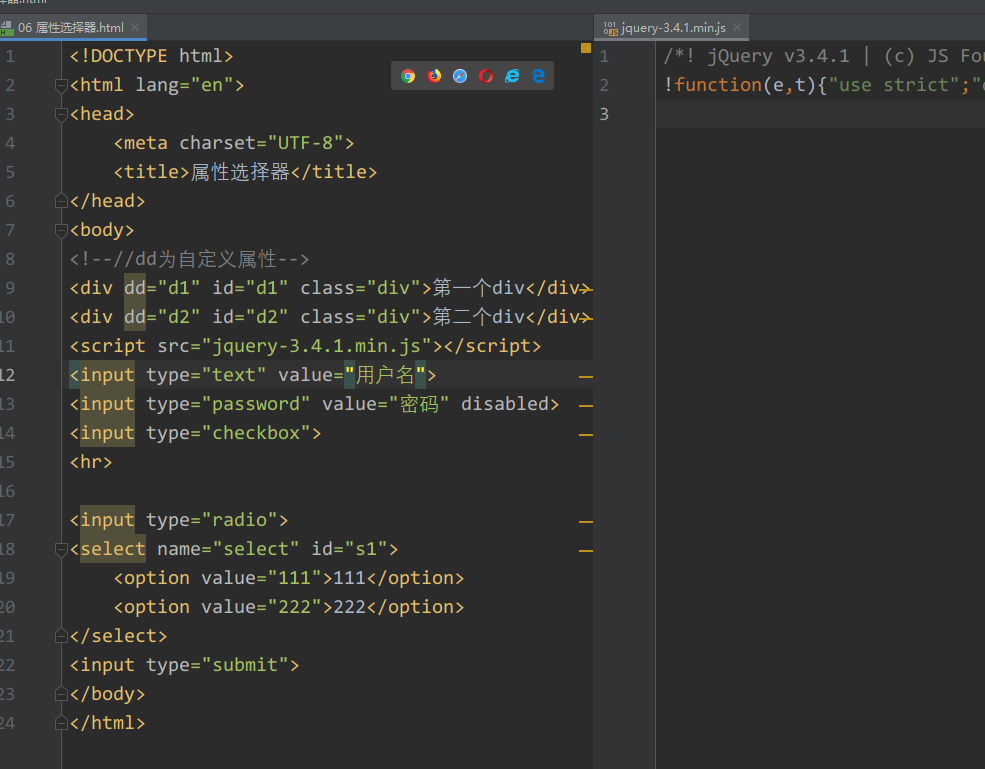Image resolution: width=985 pixels, height=769 pixels.
Task: Open the page in Opera
Action: [x=485, y=75]
